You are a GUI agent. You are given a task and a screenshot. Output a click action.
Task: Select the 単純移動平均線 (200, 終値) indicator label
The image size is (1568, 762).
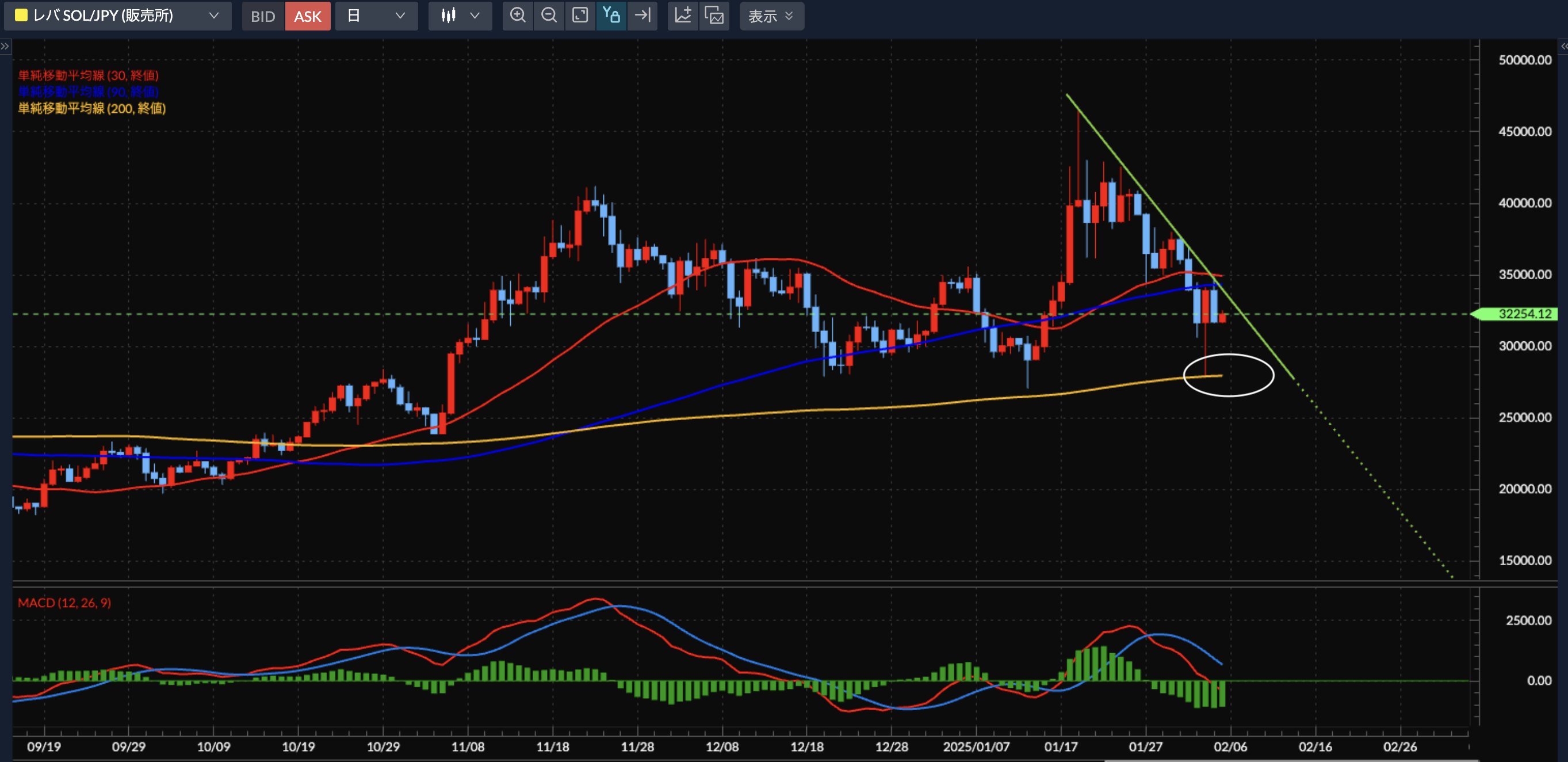[x=92, y=108]
